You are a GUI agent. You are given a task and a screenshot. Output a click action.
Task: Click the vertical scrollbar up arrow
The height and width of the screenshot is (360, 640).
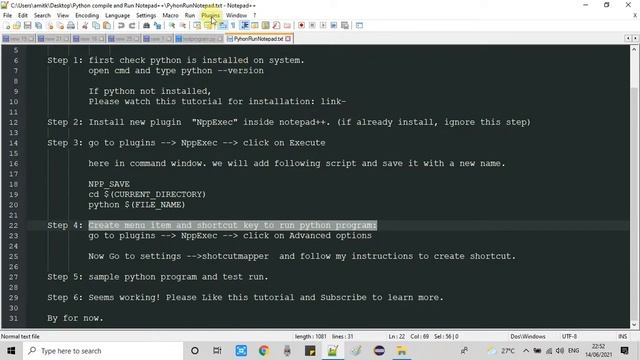634,49
